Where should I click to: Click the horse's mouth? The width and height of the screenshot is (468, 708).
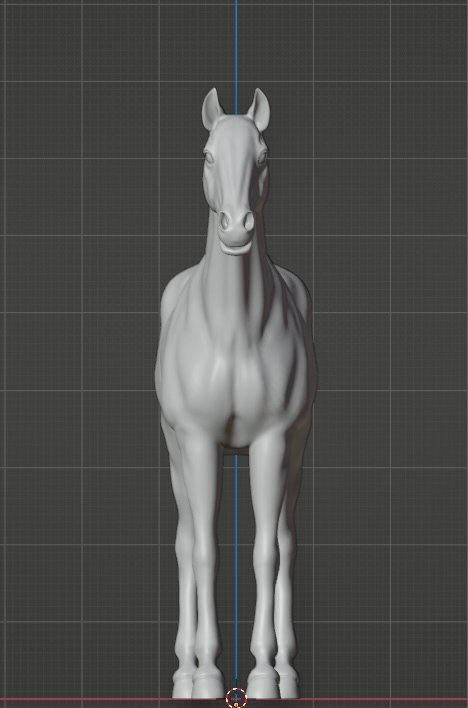[235, 247]
